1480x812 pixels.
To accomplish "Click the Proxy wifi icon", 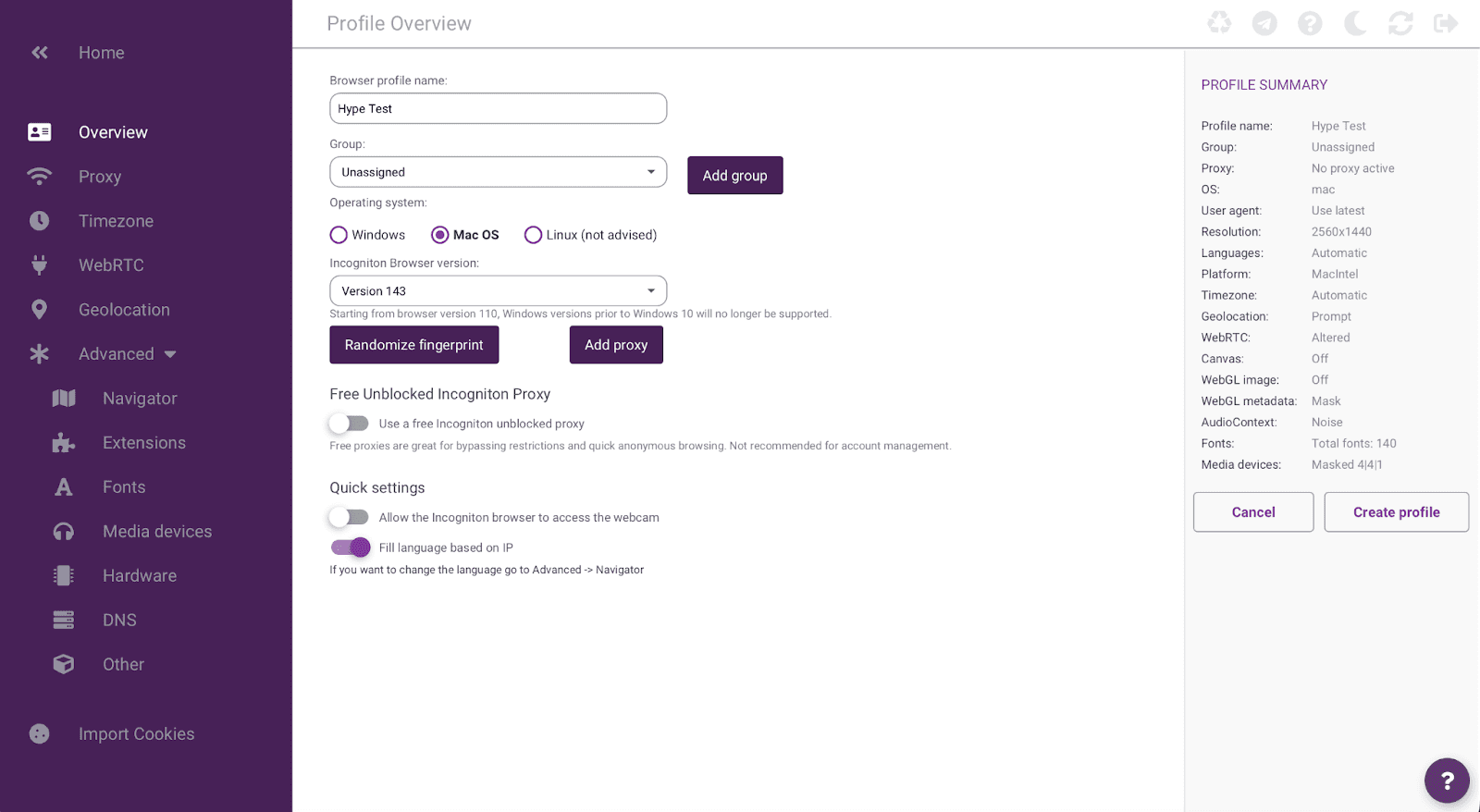I will coord(40,177).
